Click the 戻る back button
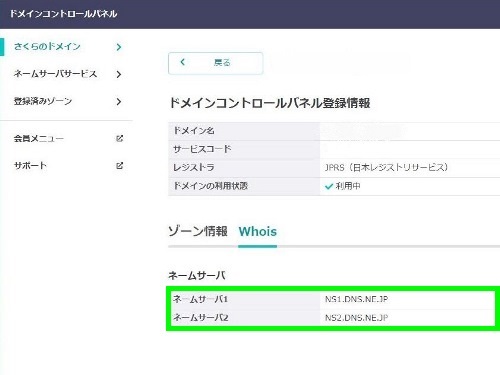The height and width of the screenshot is (375, 500). [x=216, y=63]
